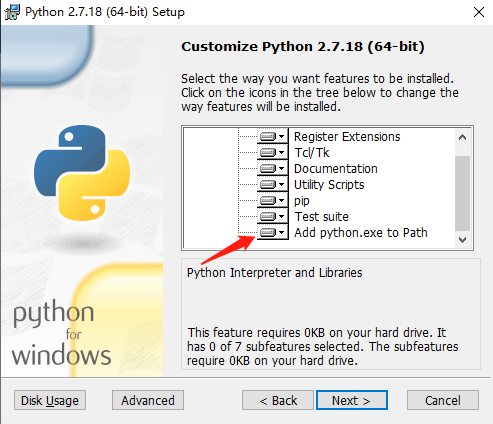Click the Python setup icon in title bar
This screenshot has height=424, width=493.
tap(12, 12)
